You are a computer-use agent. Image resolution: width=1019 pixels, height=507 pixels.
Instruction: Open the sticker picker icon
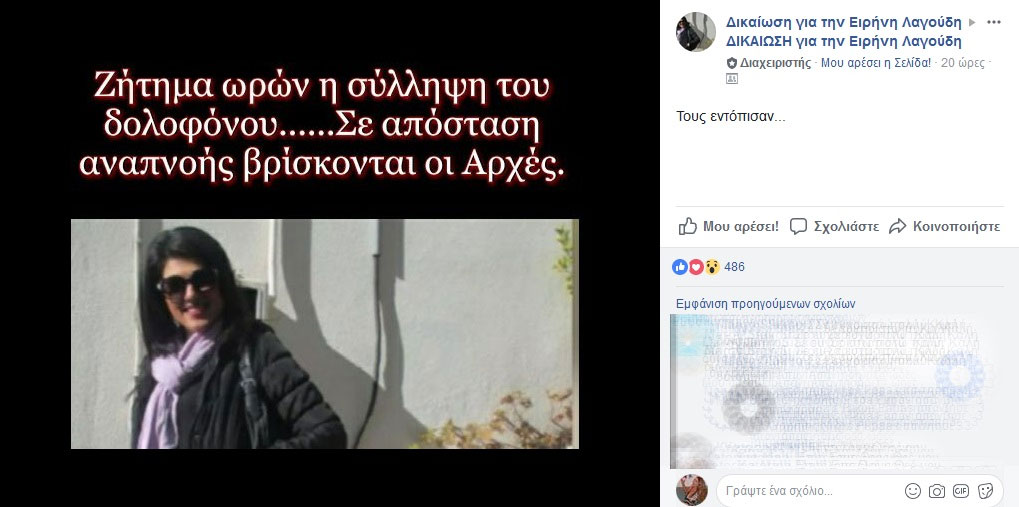coord(985,491)
